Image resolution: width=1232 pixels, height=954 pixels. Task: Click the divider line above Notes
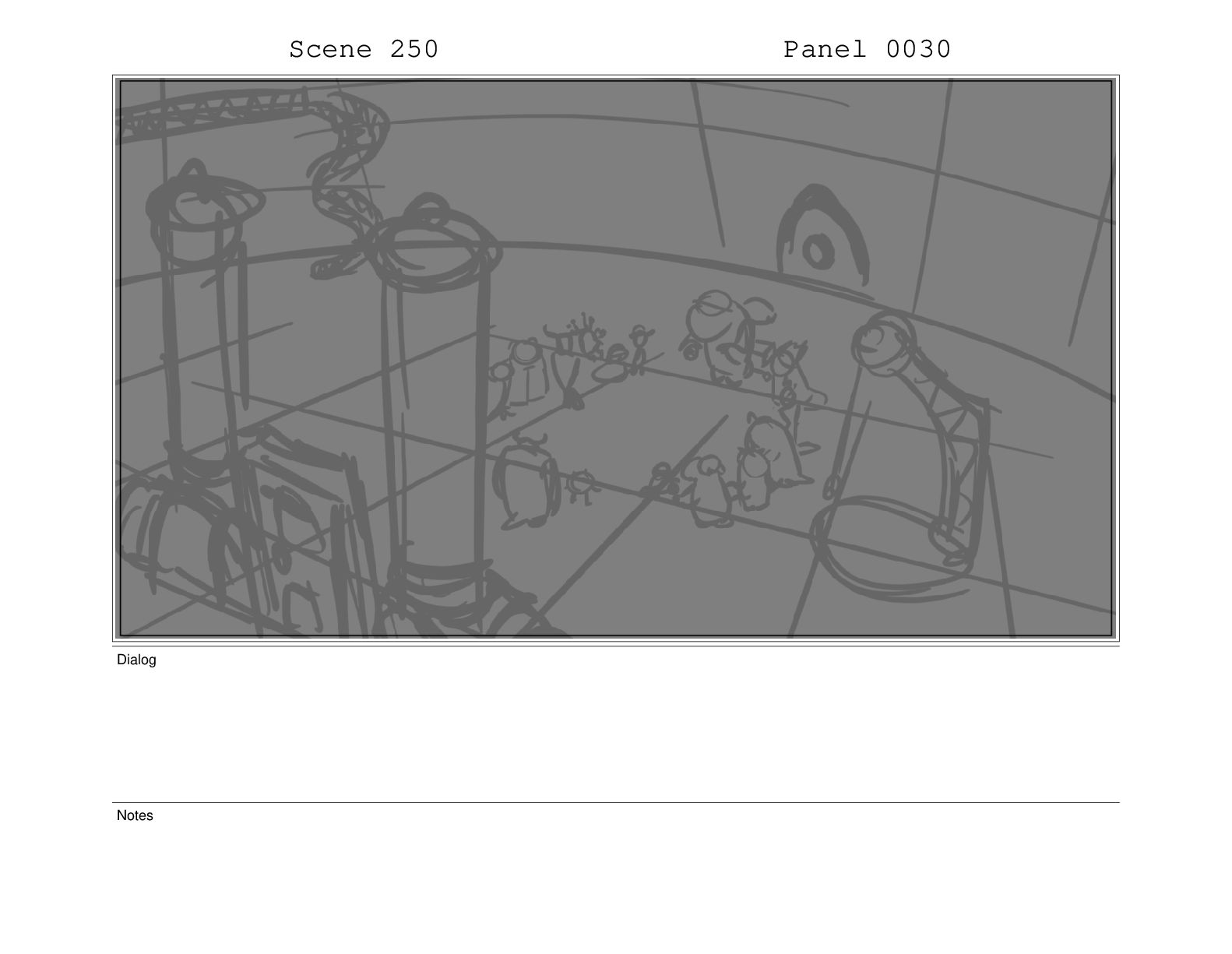(615, 802)
